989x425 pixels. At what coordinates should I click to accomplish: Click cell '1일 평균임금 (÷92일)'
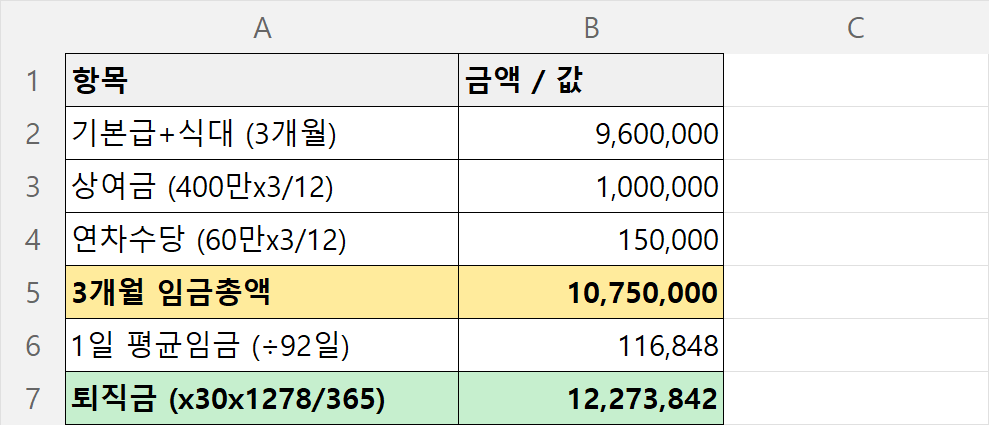pos(262,345)
